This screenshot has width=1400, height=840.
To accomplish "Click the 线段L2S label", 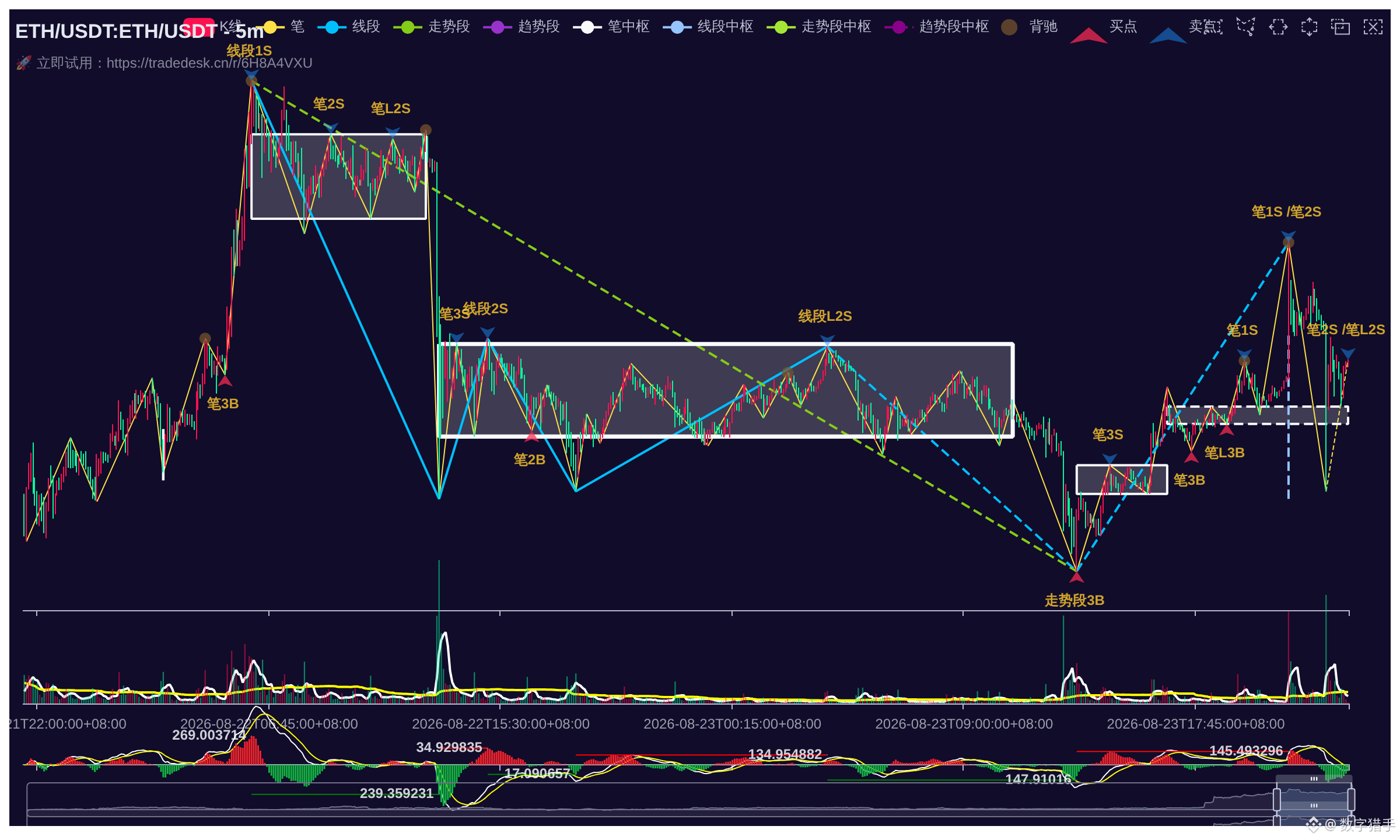I will pyautogui.click(x=825, y=316).
